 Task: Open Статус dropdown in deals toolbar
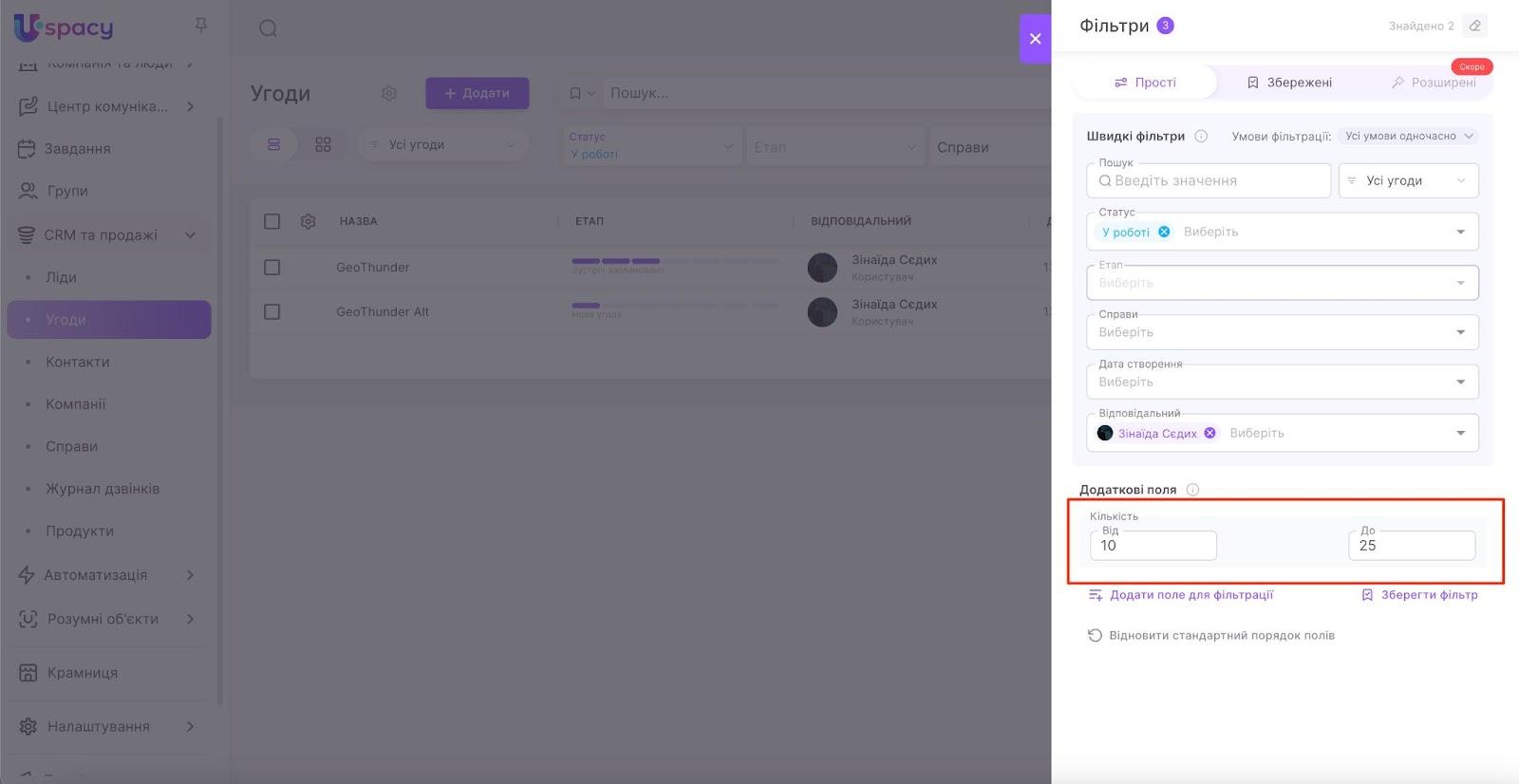[651, 146]
